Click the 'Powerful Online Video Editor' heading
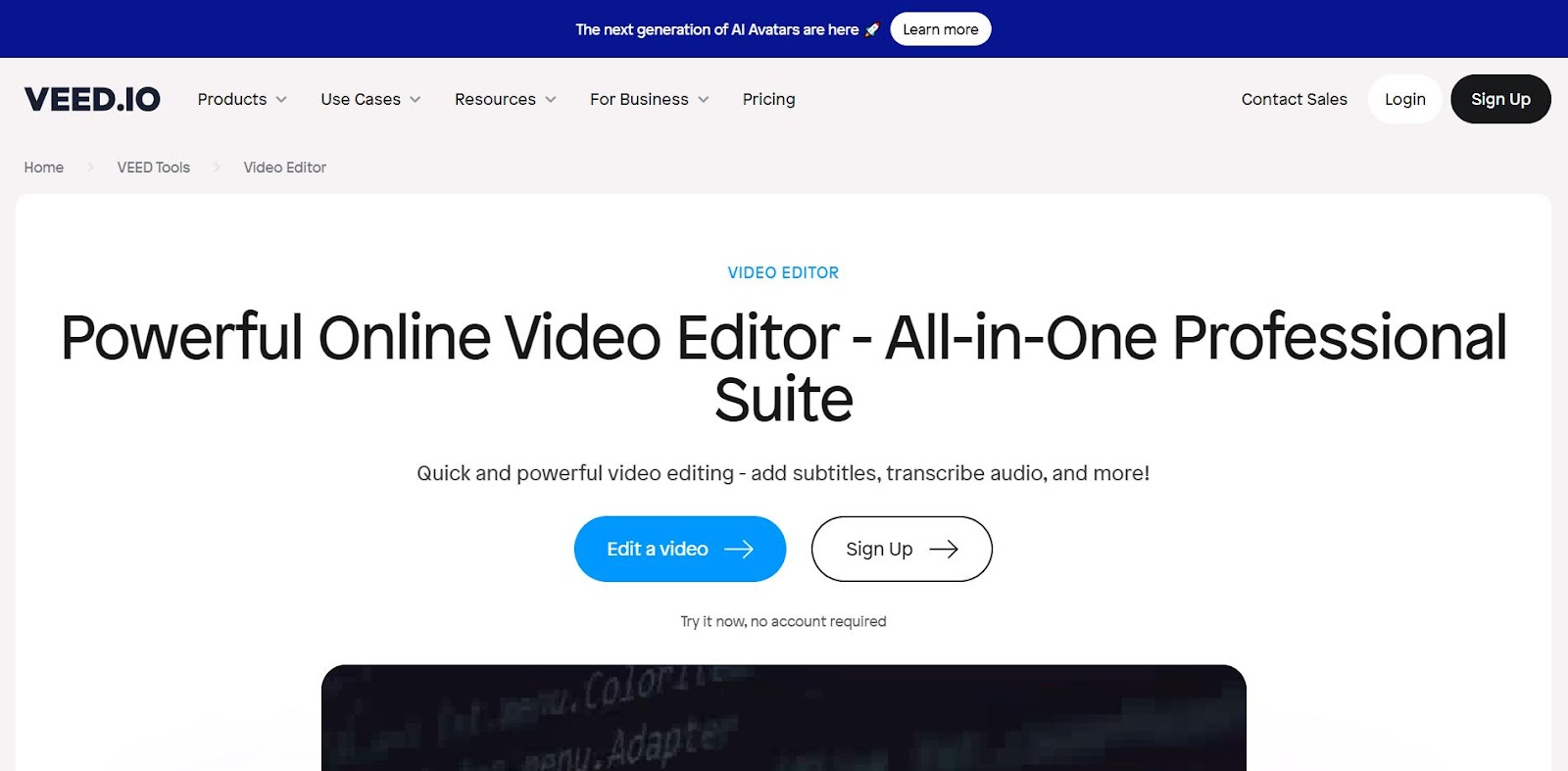Screen dimensions: 1568x771 [784, 367]
